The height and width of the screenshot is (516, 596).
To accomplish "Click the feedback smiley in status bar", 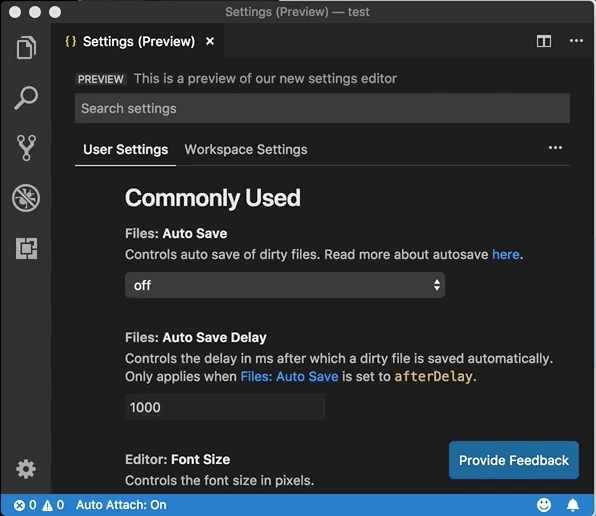I will point(544,505).
